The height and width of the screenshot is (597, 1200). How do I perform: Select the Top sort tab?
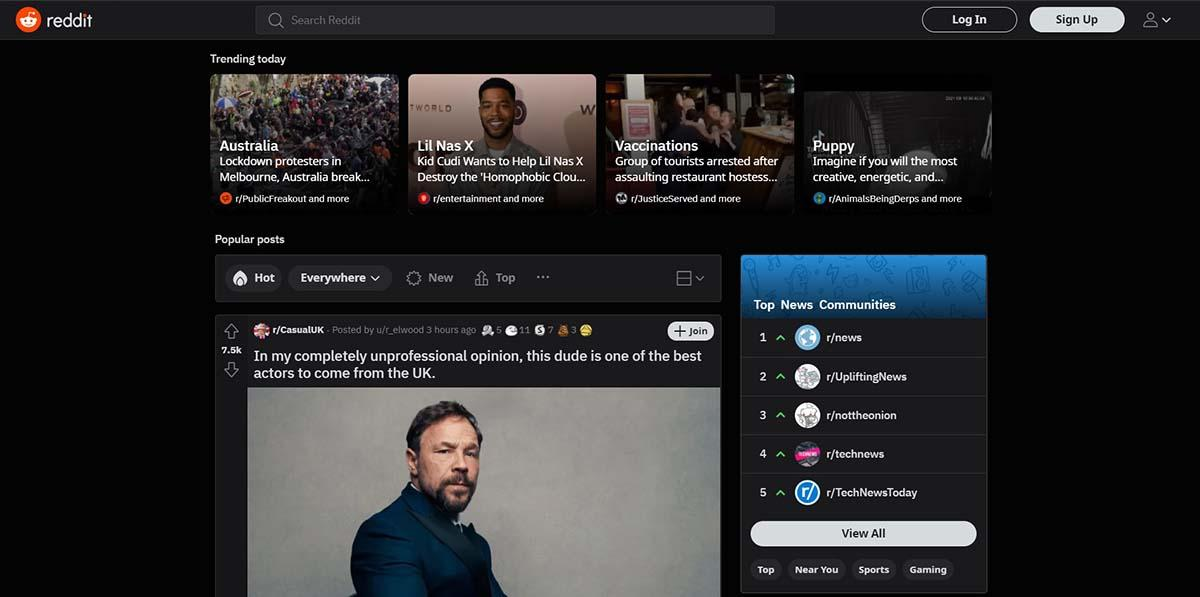tap(495, 278)
